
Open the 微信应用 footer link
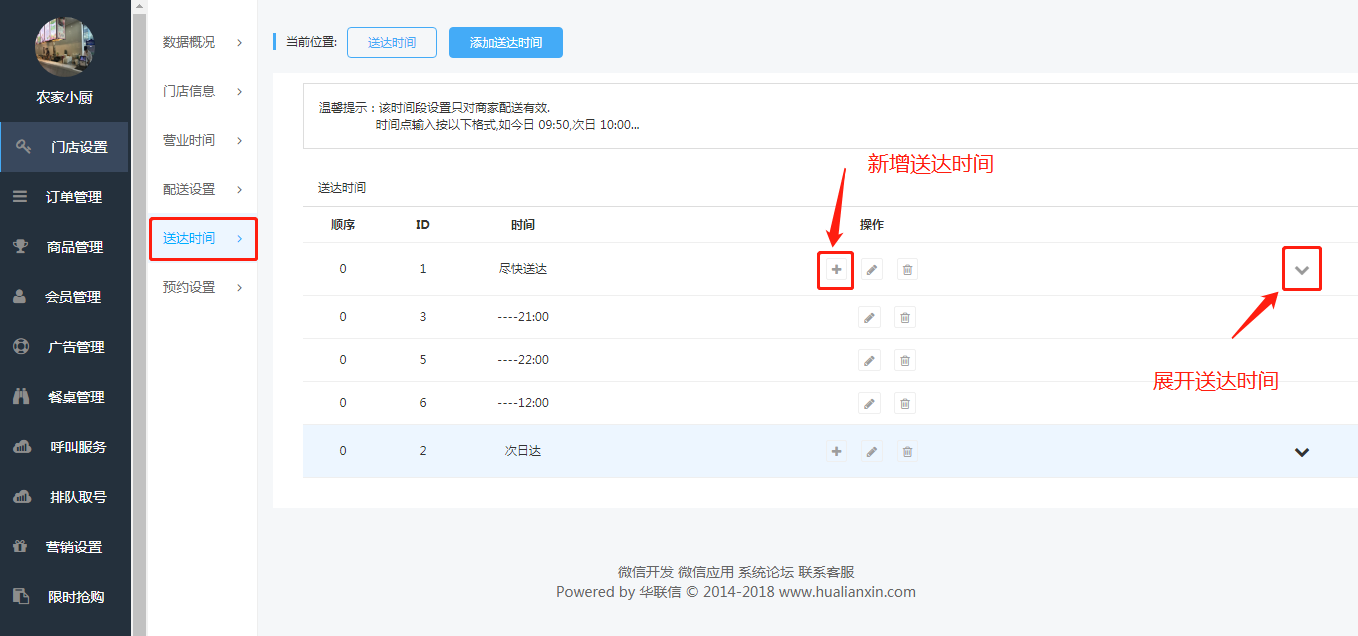pos(706,572)
